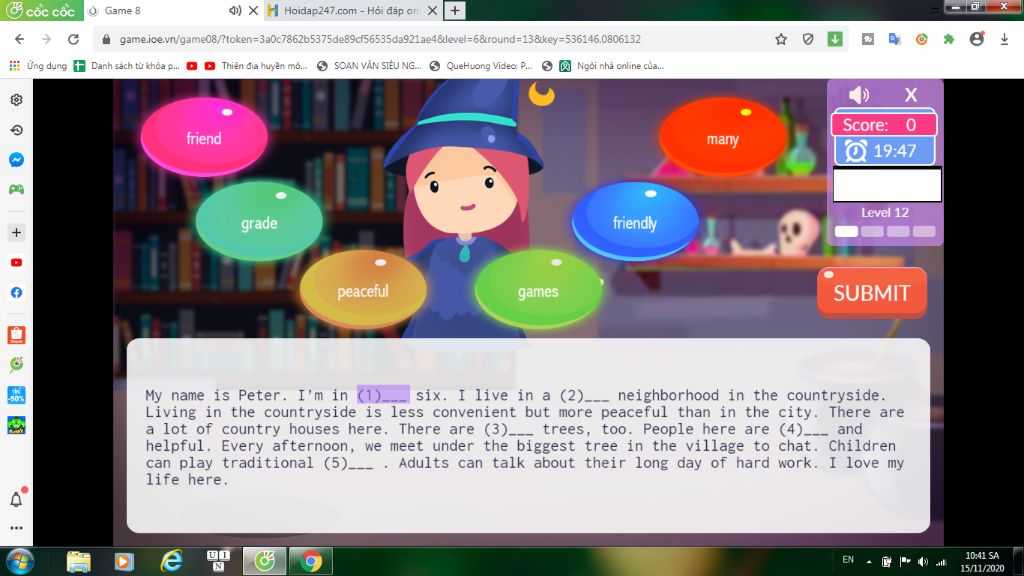Open notifications bell in sidebar
The height and width of the screenshot is (576, 1024).
tap(16, 500)
